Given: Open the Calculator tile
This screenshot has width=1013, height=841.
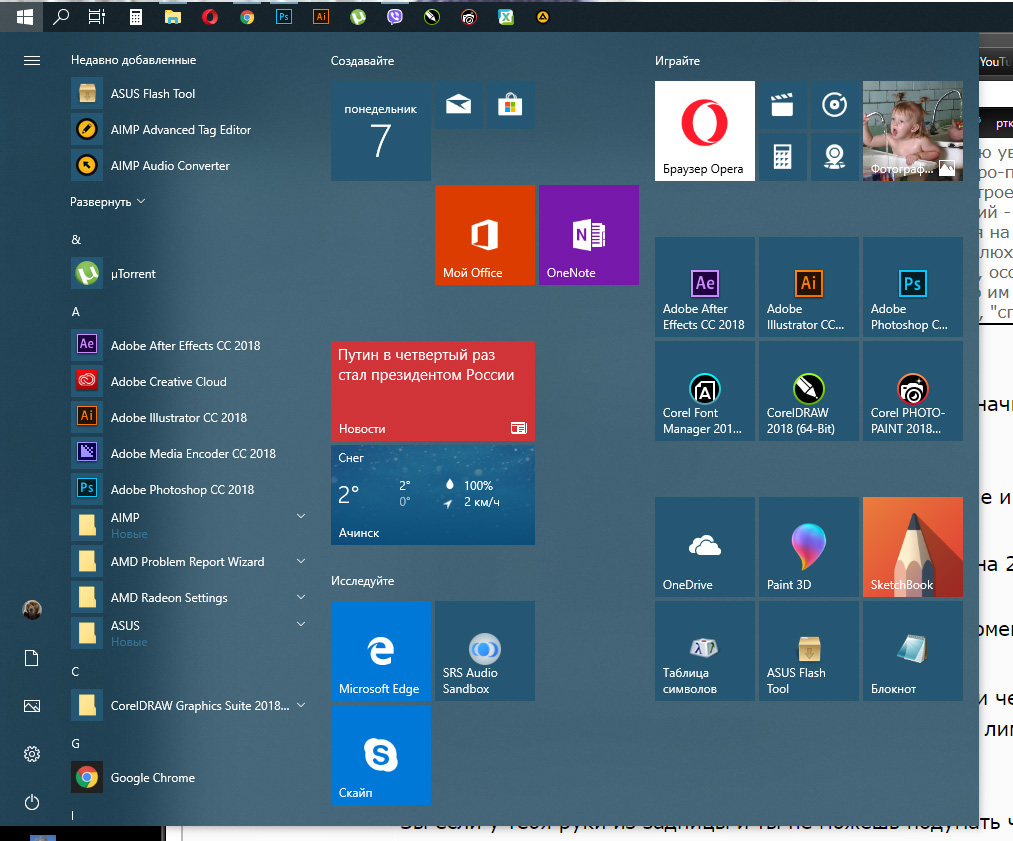Looking at the screenshot, I should pyautogui.click(x=782, y=157).
